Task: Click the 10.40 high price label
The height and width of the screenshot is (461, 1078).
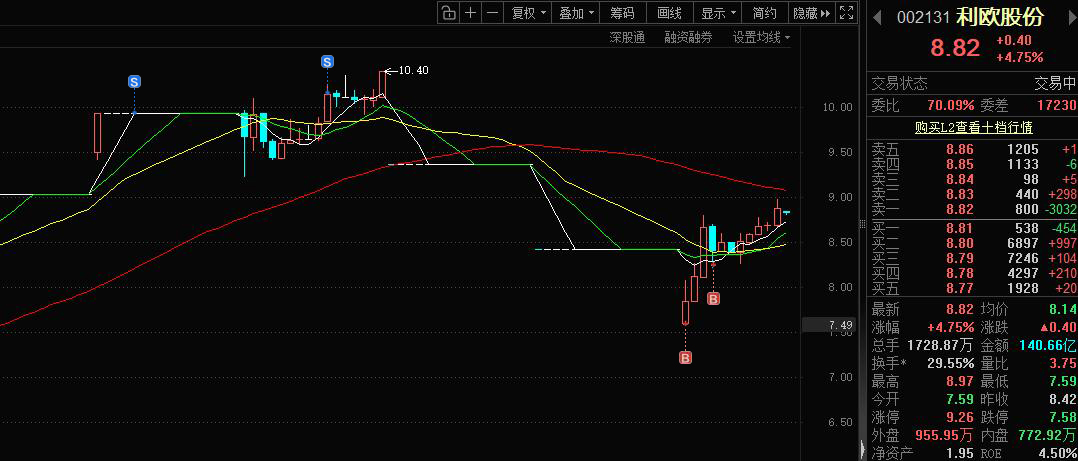Action: pyautogui.click(x=413, y=70)
